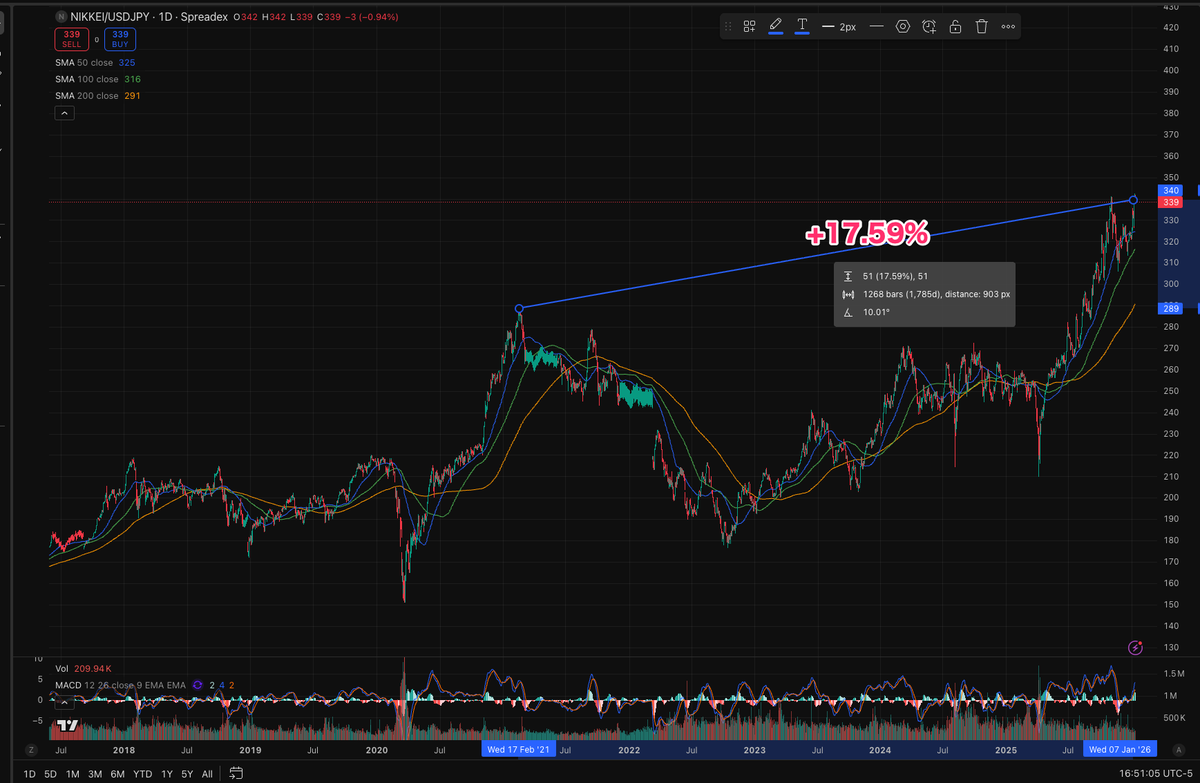Select the 5D time range
1200x783 pixels.
51,774
